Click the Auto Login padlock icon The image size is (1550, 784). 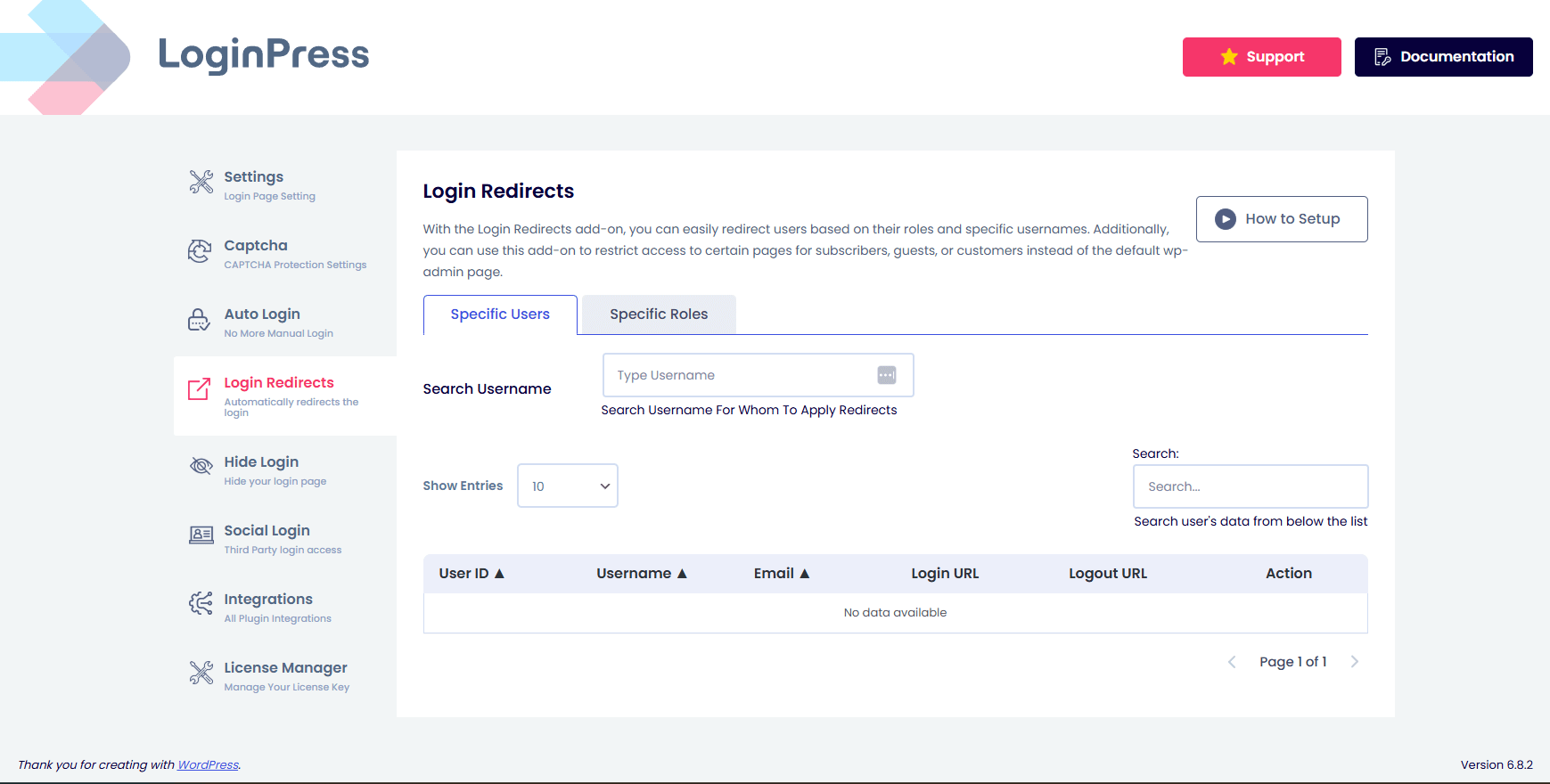tap(199, 320)
